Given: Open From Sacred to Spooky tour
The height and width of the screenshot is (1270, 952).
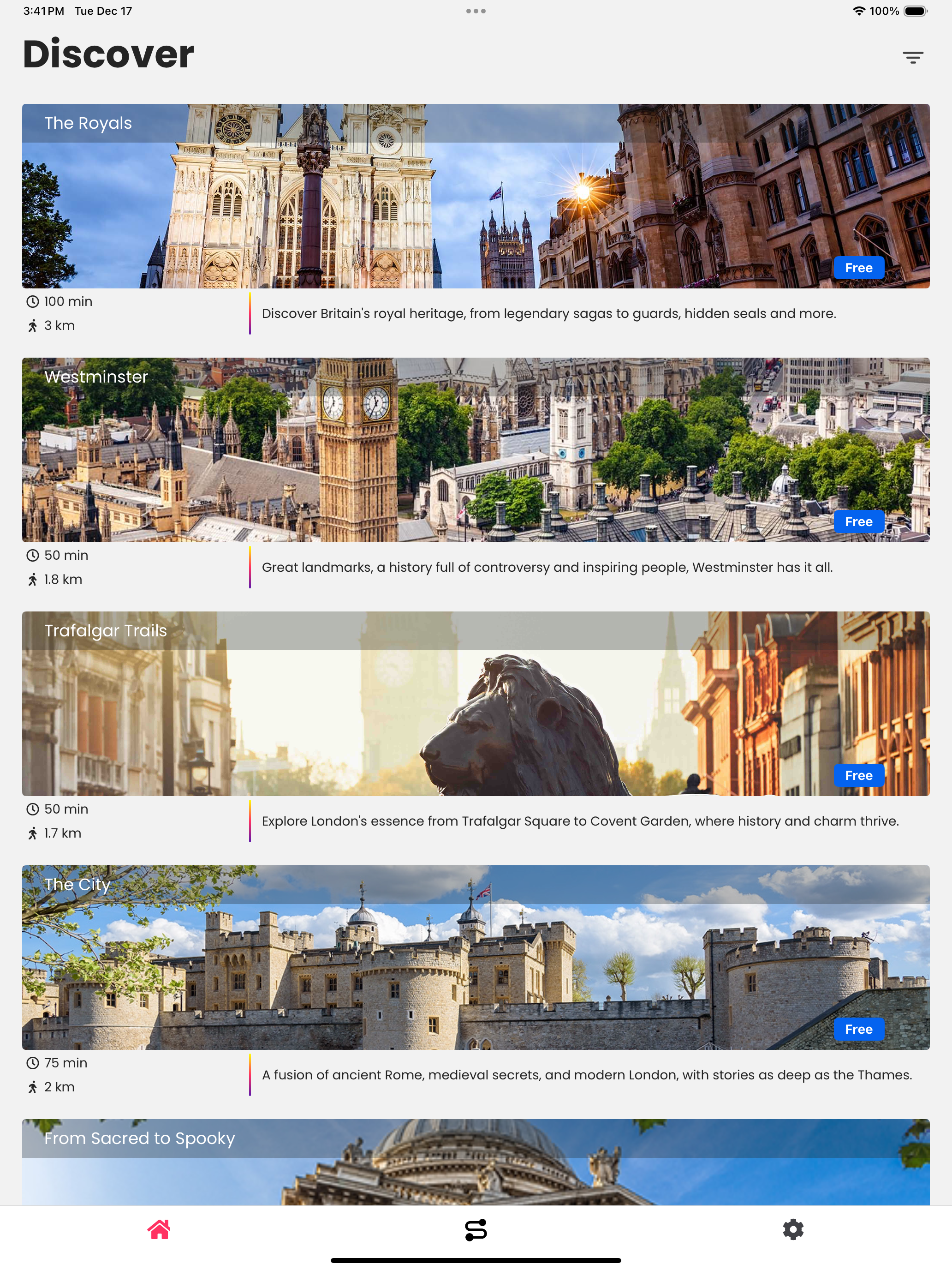Looking at the screenshot, I should [x=476, y=1162].
